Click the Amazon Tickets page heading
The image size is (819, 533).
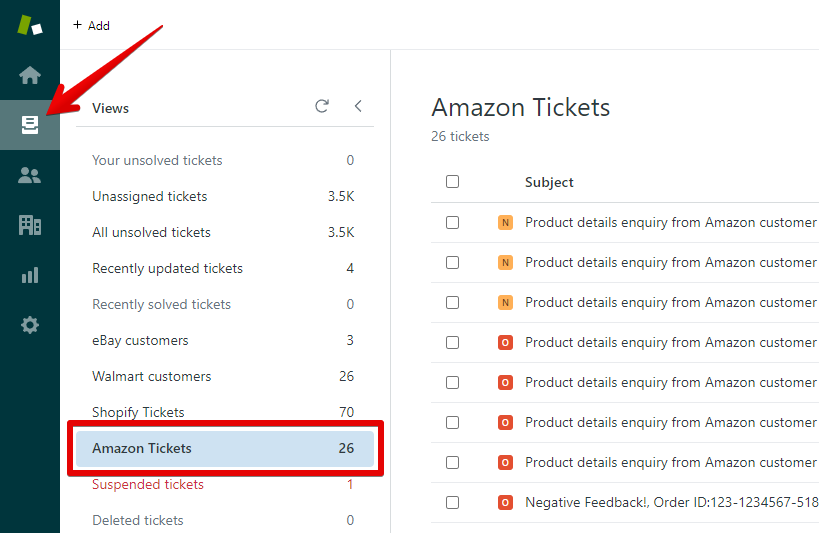(521, 107)
